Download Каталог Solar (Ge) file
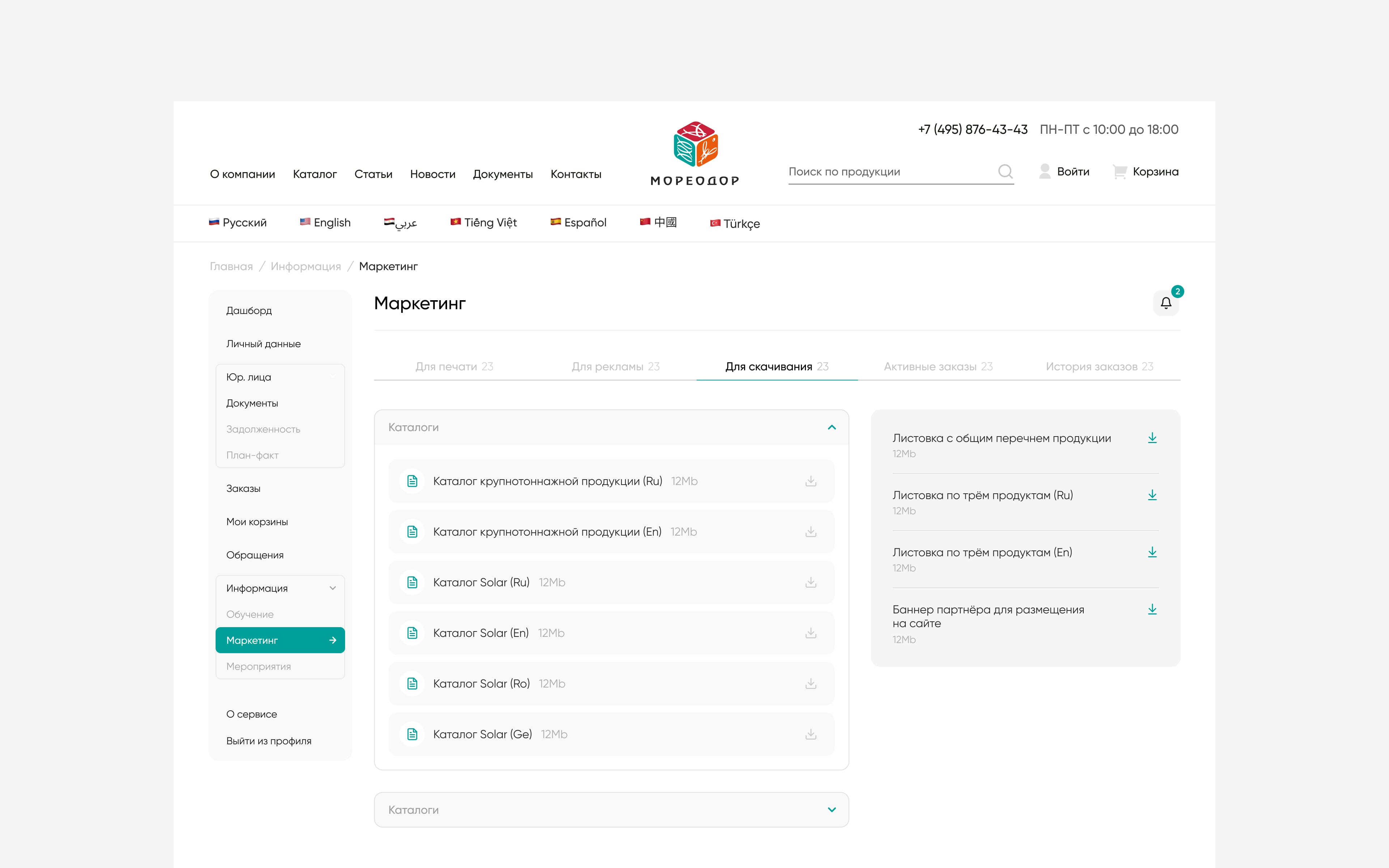This screenshot has height=868, width=1389. (811, 734)
